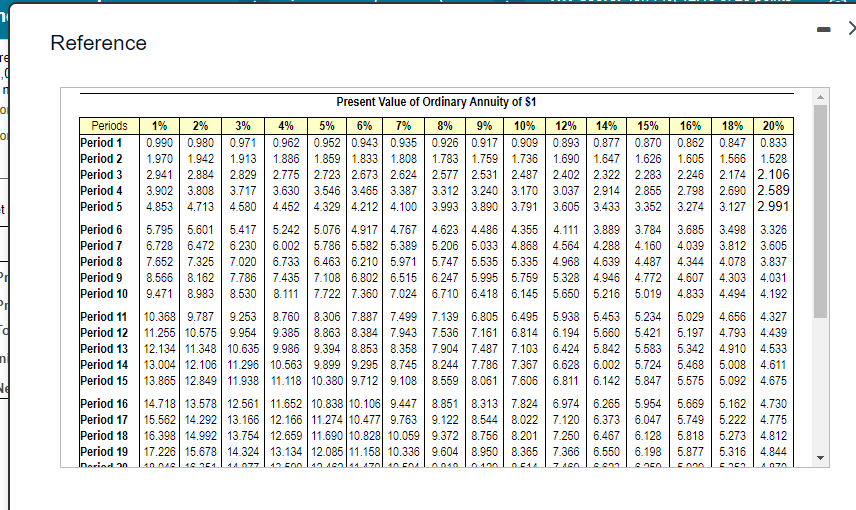Select the 15% column header
856x510 pixels.
648,126
